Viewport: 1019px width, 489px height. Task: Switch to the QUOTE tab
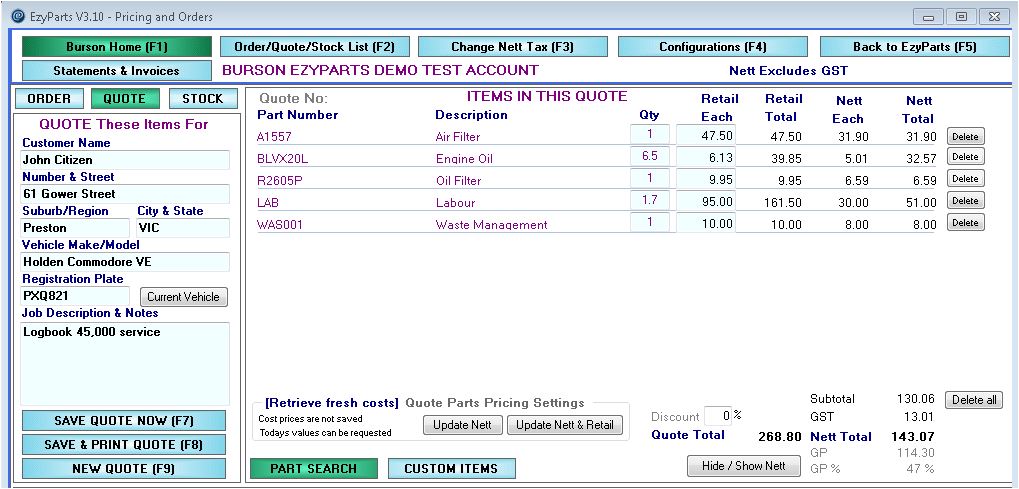(x=125, y=99)
